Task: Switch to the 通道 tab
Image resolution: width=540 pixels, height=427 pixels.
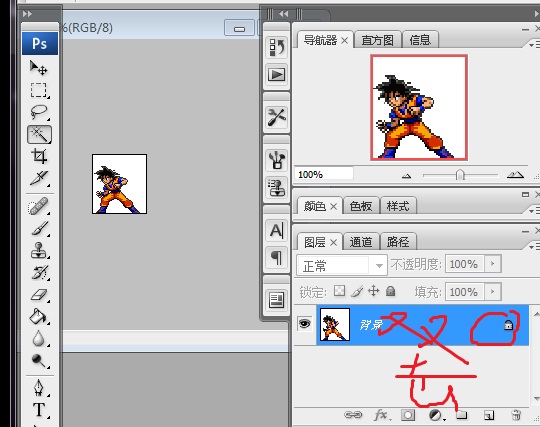Action: (361, 242)
